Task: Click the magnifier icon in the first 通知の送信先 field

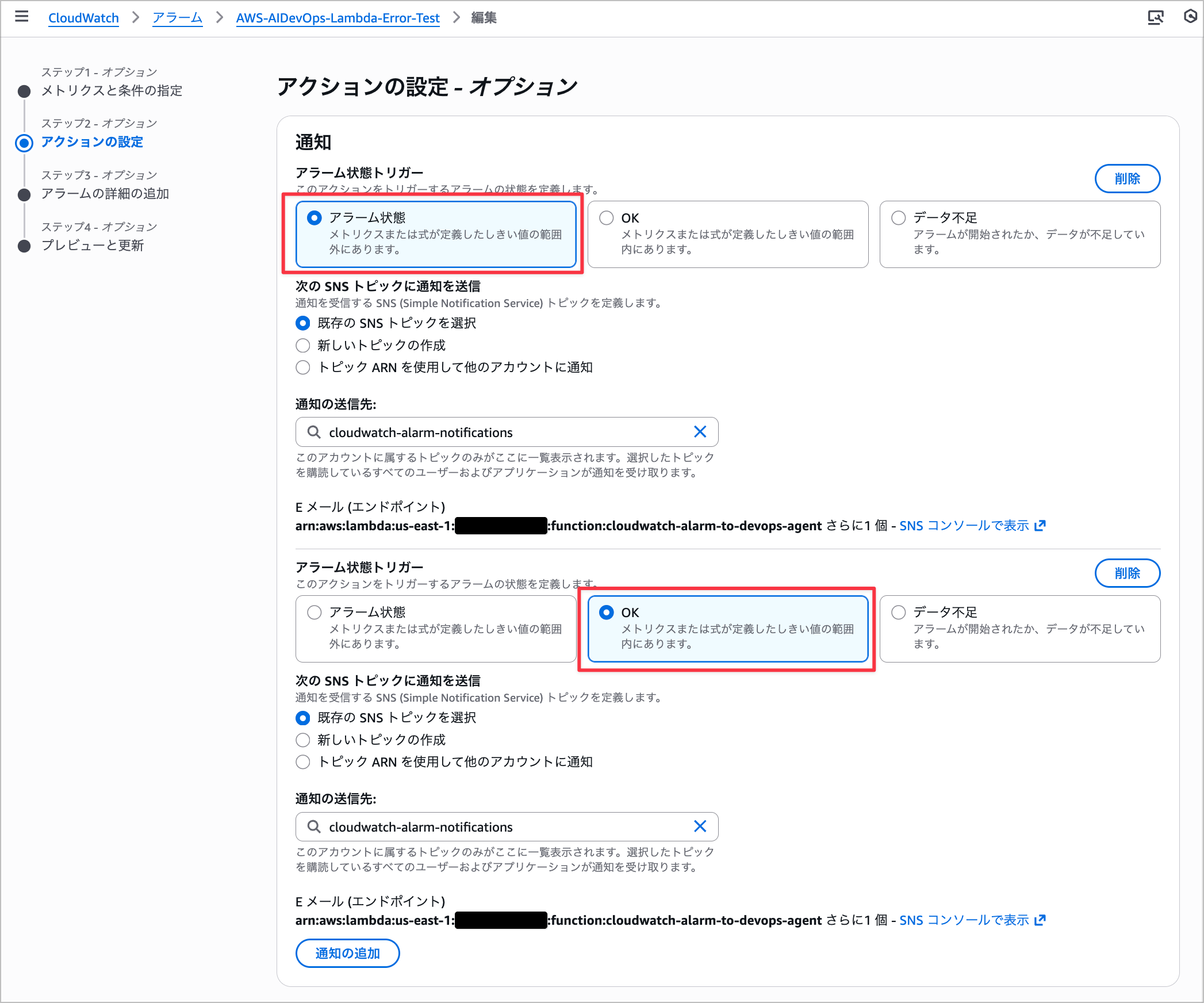Action: click(313, 432)
